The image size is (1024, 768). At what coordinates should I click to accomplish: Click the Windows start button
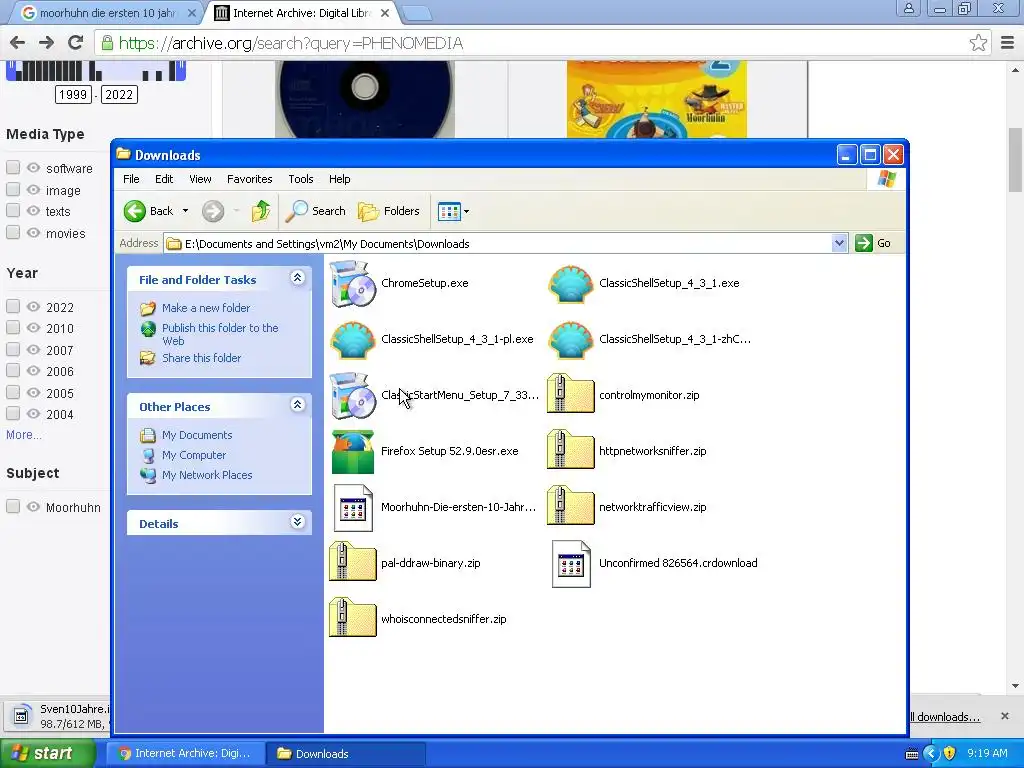(x=48, y=753)
